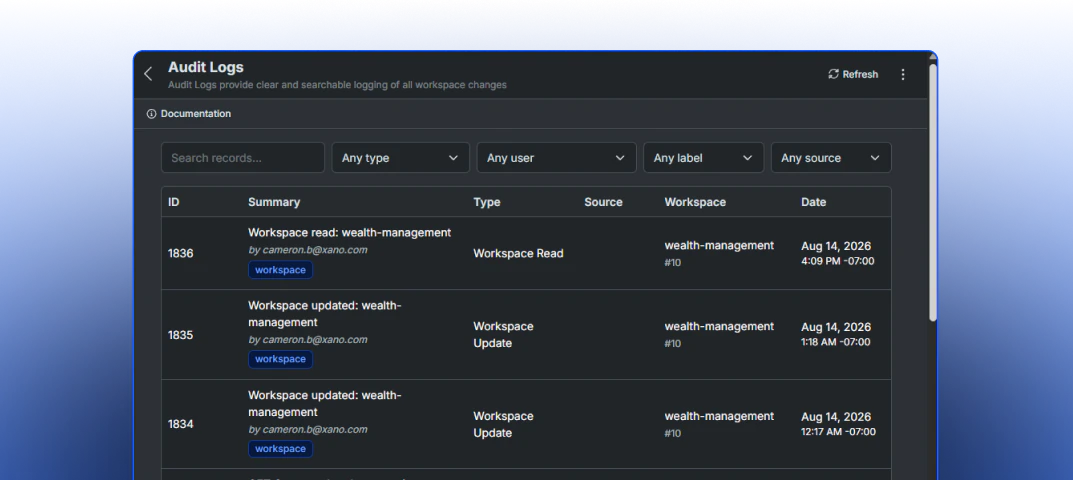Viewport: 1073px width, 480px height.
Task: Click wealth-management workspace in row 1835
Action: (719, 326)
